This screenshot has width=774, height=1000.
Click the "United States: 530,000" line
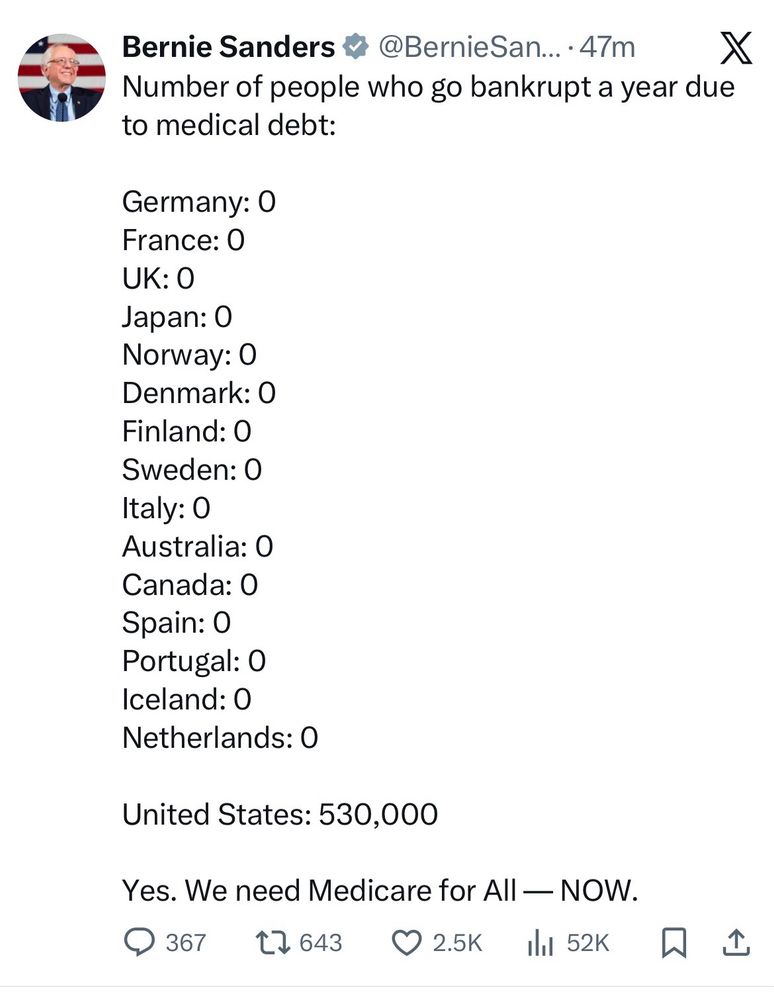[280, 814]
